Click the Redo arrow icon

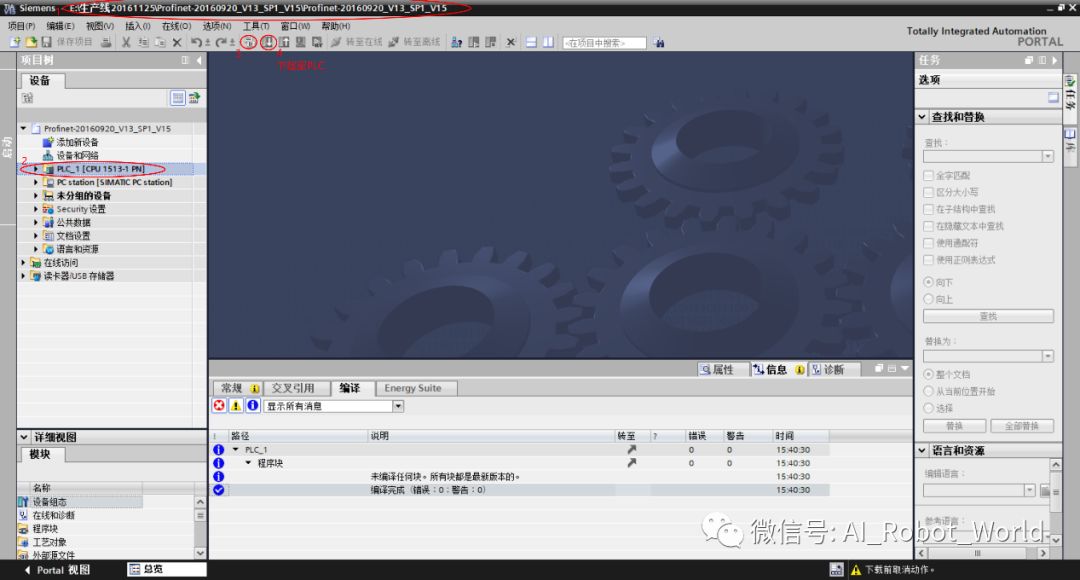(x=221, y=42)
